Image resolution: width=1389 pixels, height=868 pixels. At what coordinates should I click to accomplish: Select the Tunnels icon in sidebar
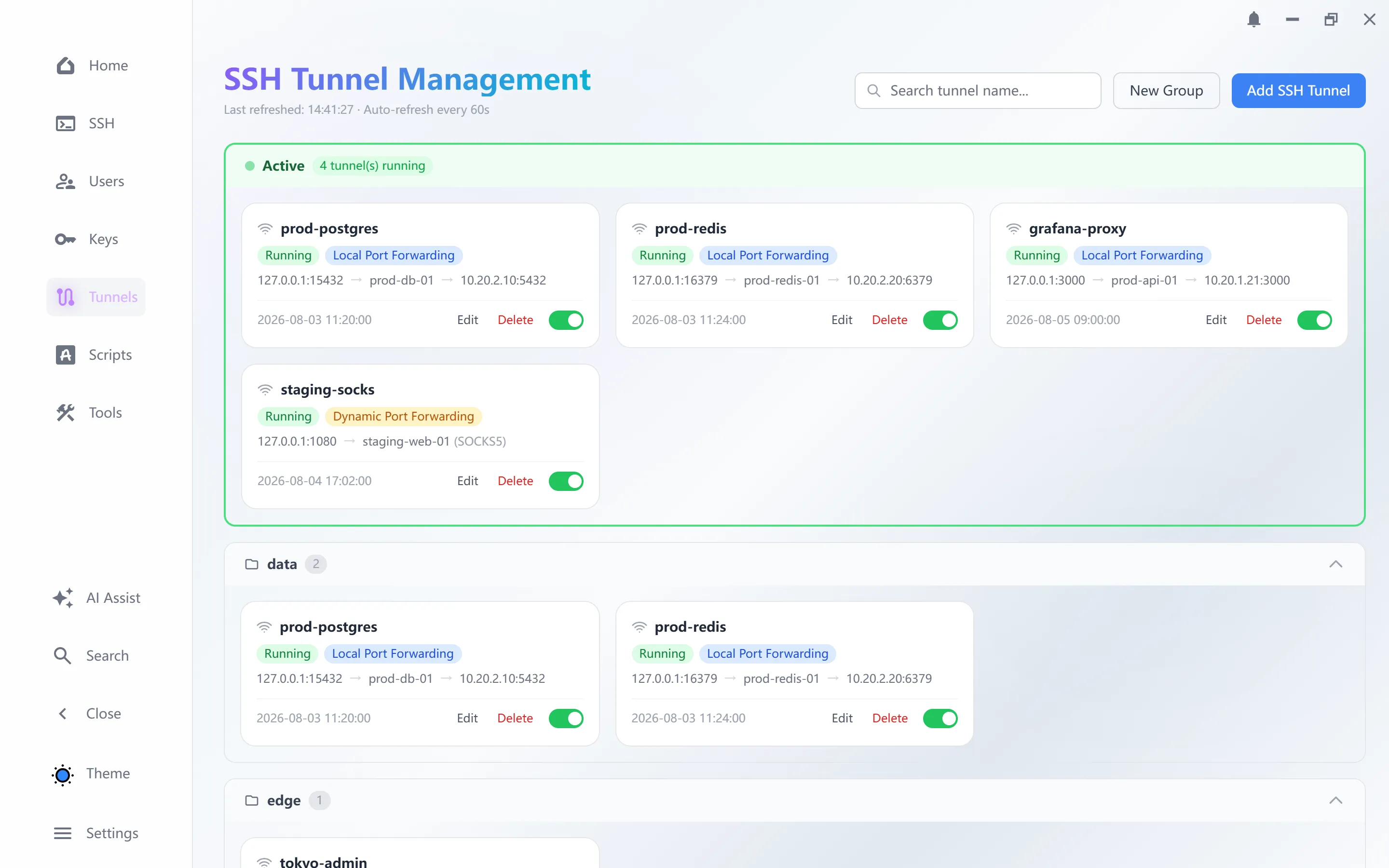click(x=66, y=297)
